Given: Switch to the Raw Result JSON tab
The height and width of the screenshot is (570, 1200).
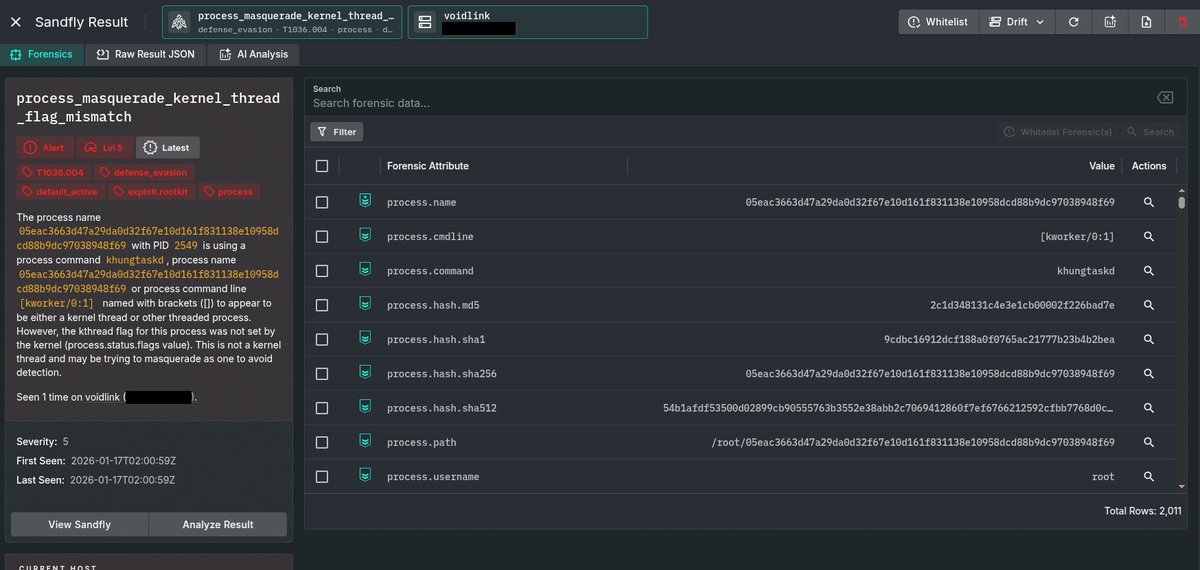Looking at the screenshot, I should click(146, 54).
